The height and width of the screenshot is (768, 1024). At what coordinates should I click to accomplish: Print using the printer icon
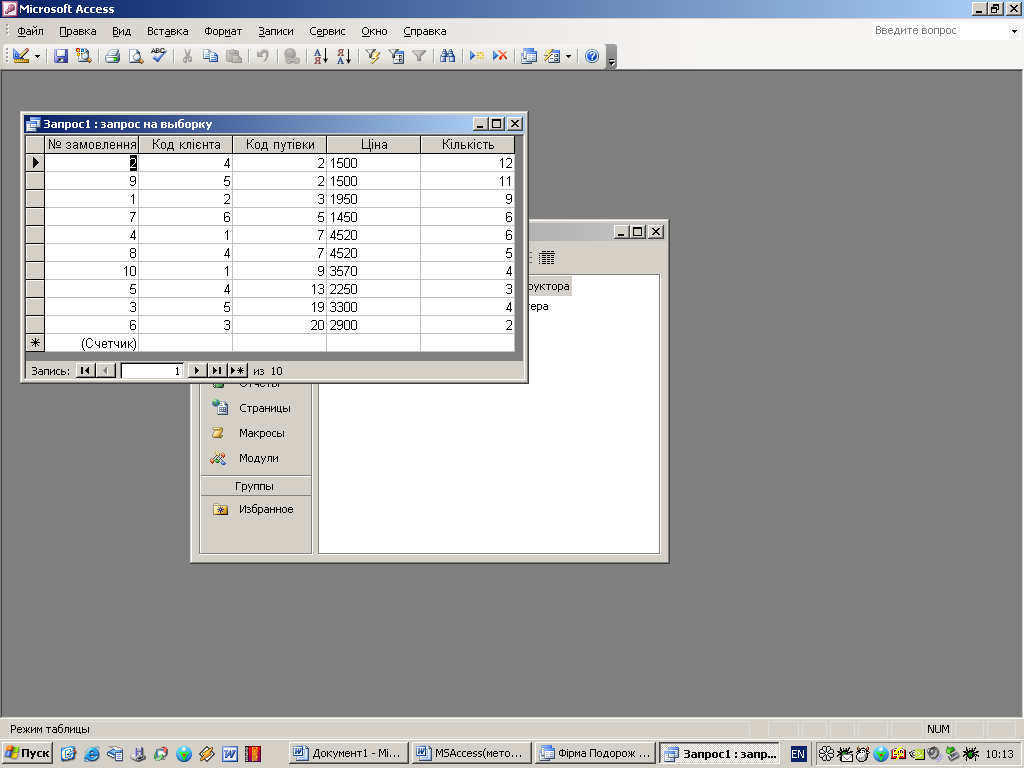pos(112,56)
